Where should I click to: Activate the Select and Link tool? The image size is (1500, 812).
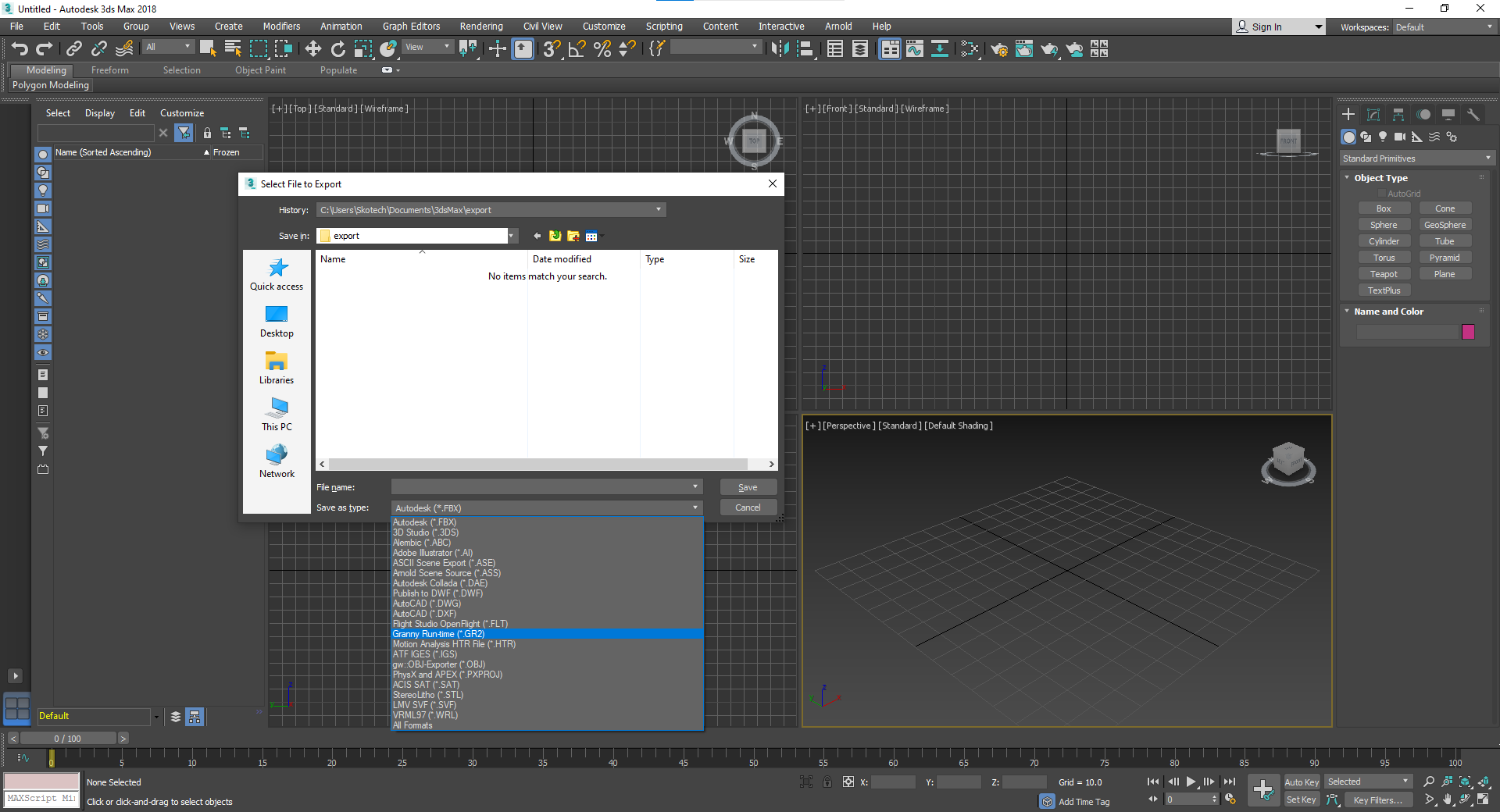[74, 49]
